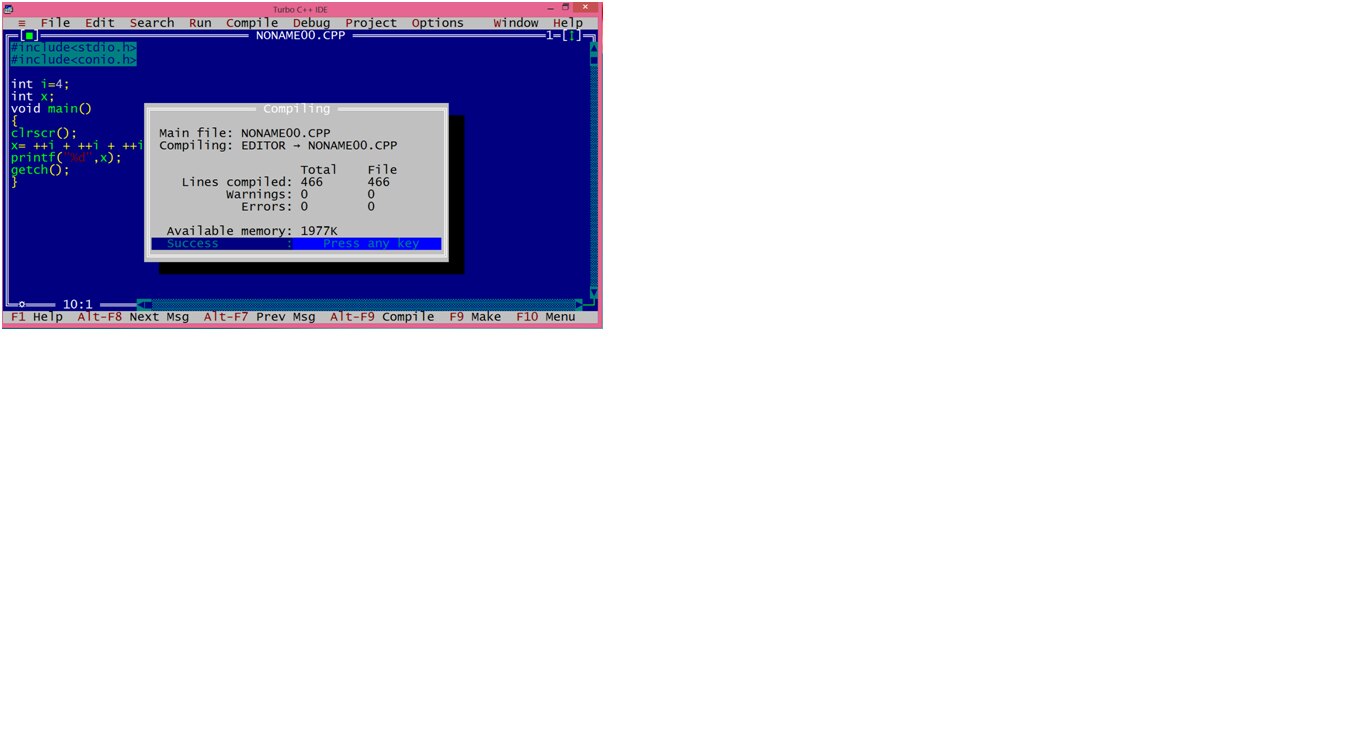Click the window number 1 indicator
Viewport: 1352px width, 736px height.
click(x=549, y=36)
